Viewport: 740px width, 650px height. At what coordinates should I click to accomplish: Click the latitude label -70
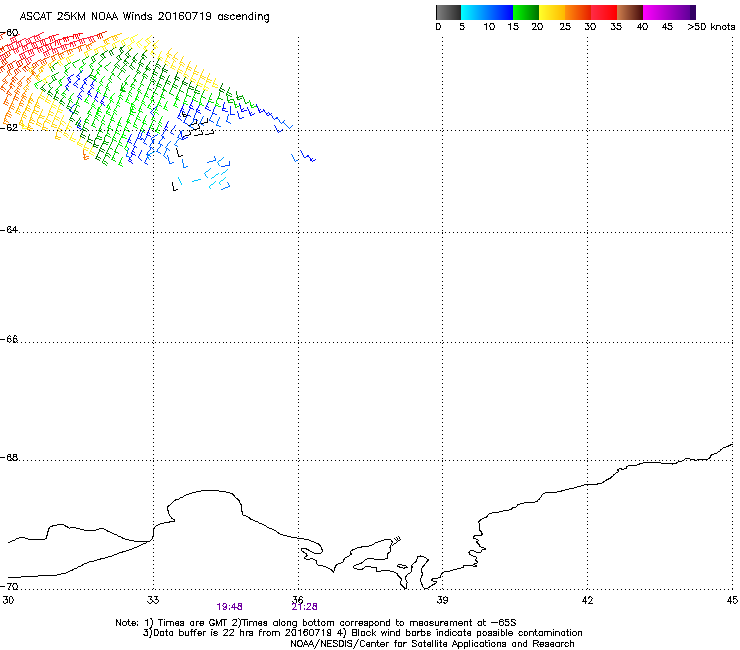click(x=9, y=586)
